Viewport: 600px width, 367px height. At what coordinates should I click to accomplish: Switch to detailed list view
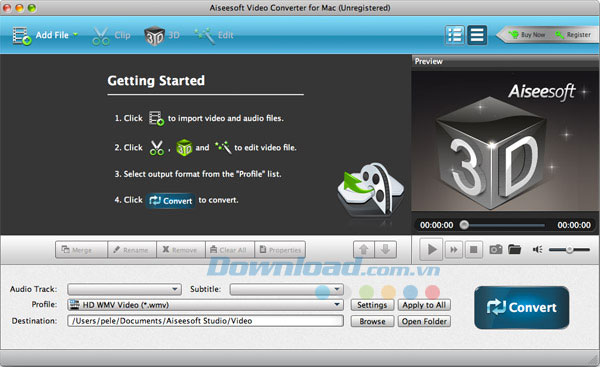[455, 35]
